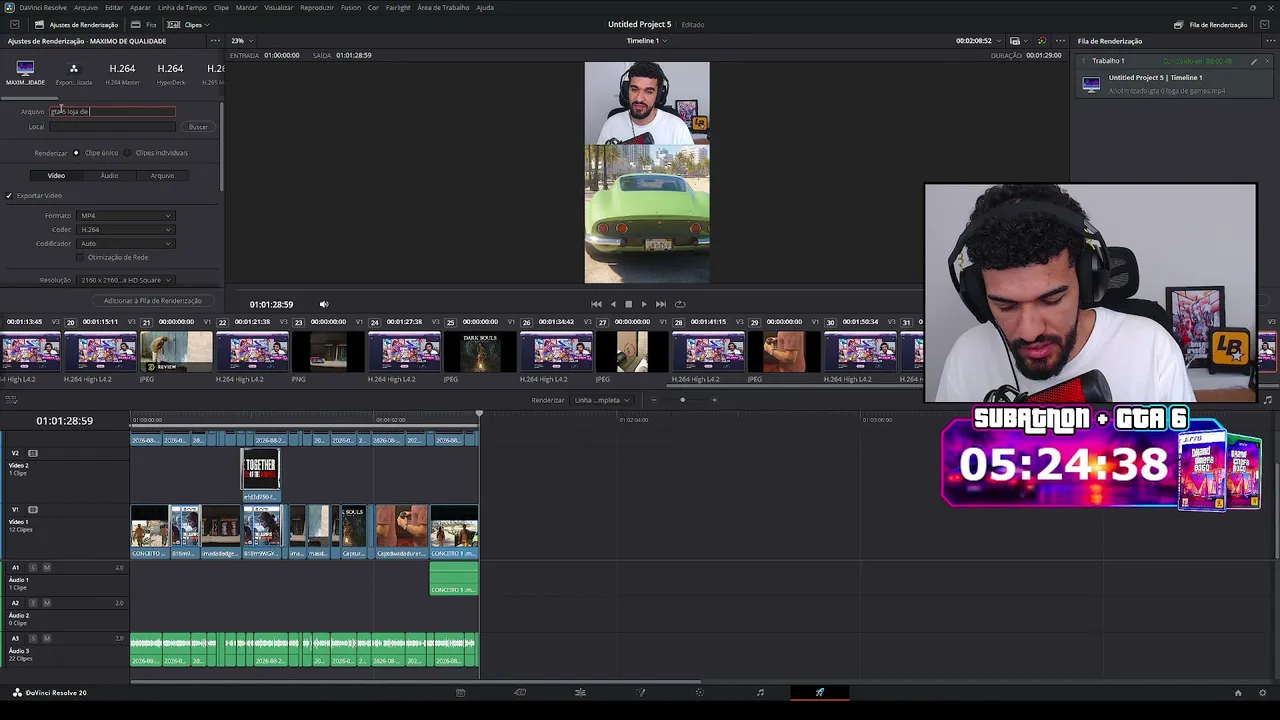Toggle loop playback in viewer
Screen dimensions: 1280x720
pyautogui.click(x=680, y=304)
